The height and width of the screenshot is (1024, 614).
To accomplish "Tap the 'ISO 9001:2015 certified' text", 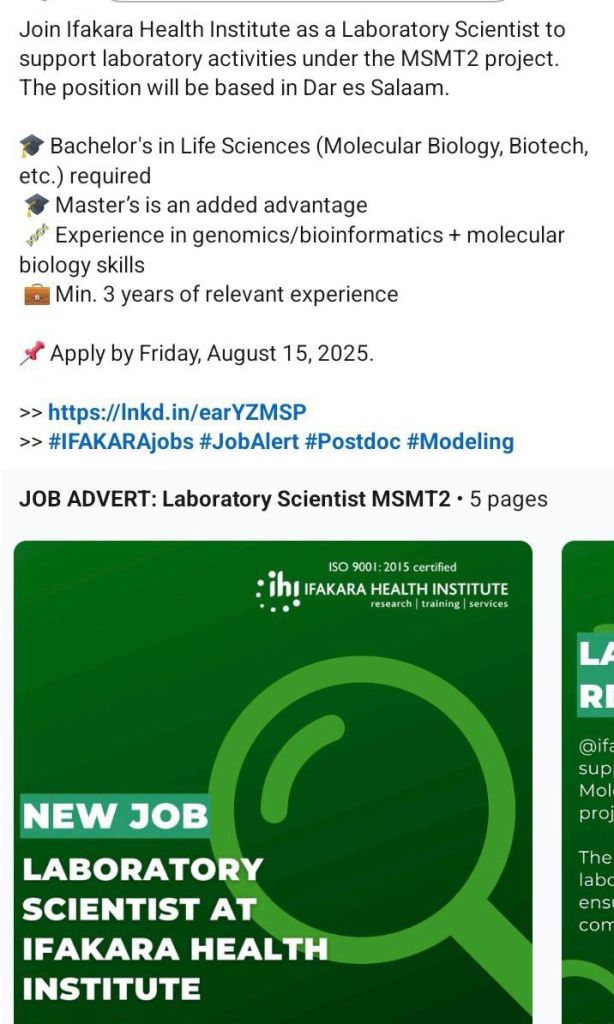I will (x=392, y=567).
